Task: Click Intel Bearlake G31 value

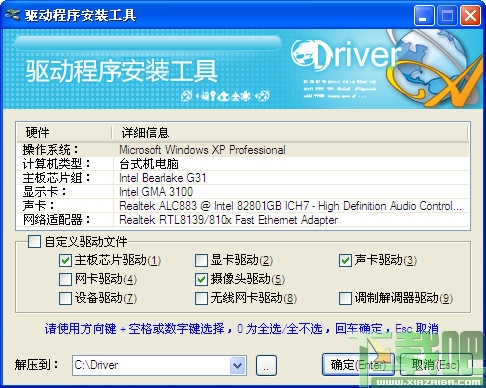Action: [x=163, y=178]
